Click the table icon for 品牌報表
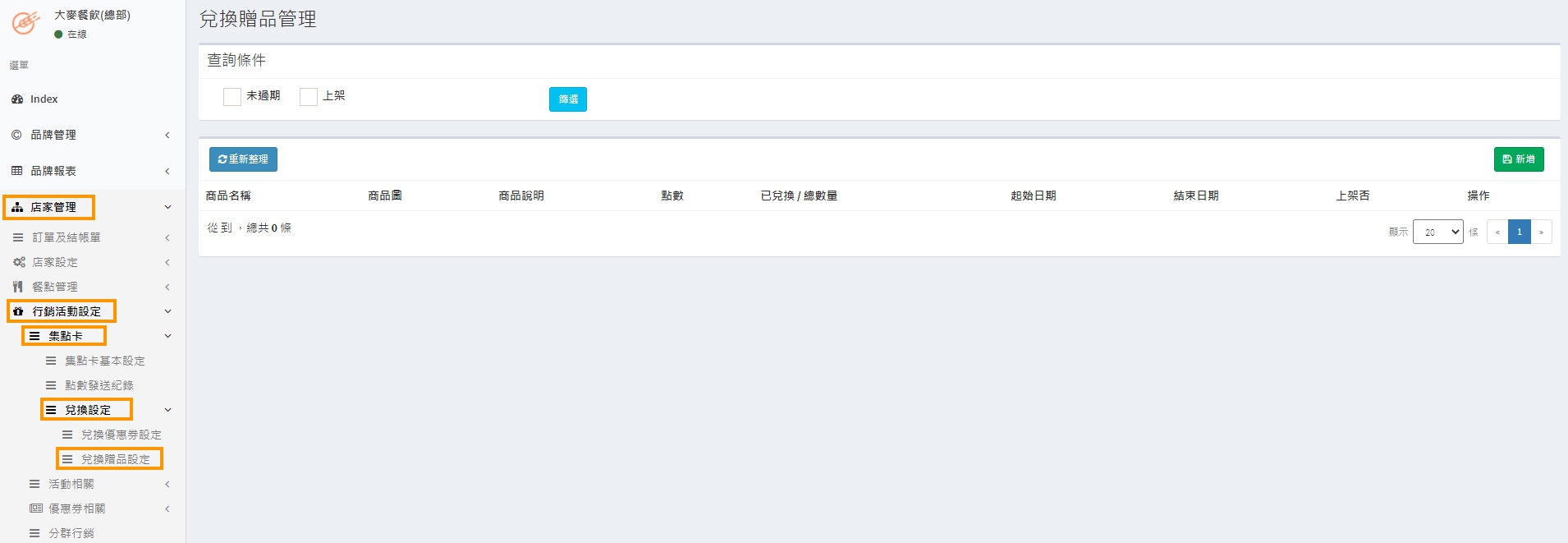Viewport: 1568px width, 543px height. 16,171
